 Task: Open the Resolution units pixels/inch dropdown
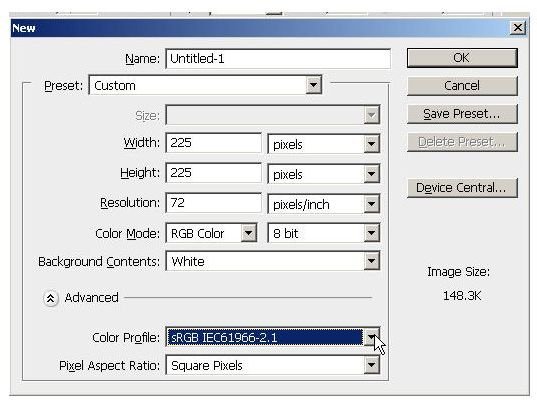tap(324, 204)
